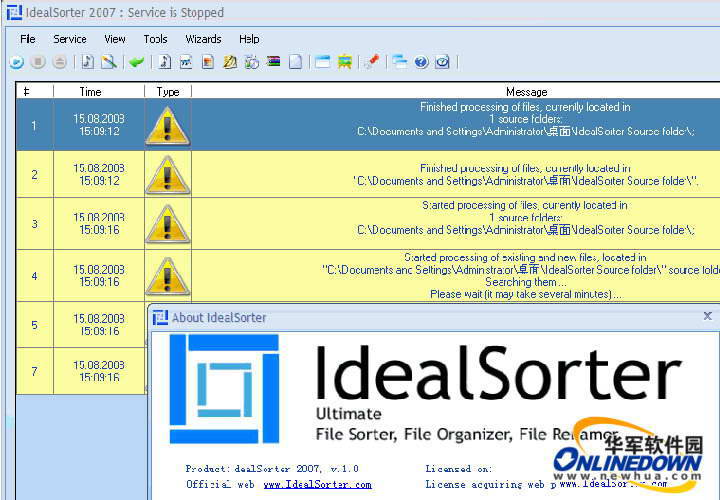
Task: Open the Service menu
Action: point(70,39)
